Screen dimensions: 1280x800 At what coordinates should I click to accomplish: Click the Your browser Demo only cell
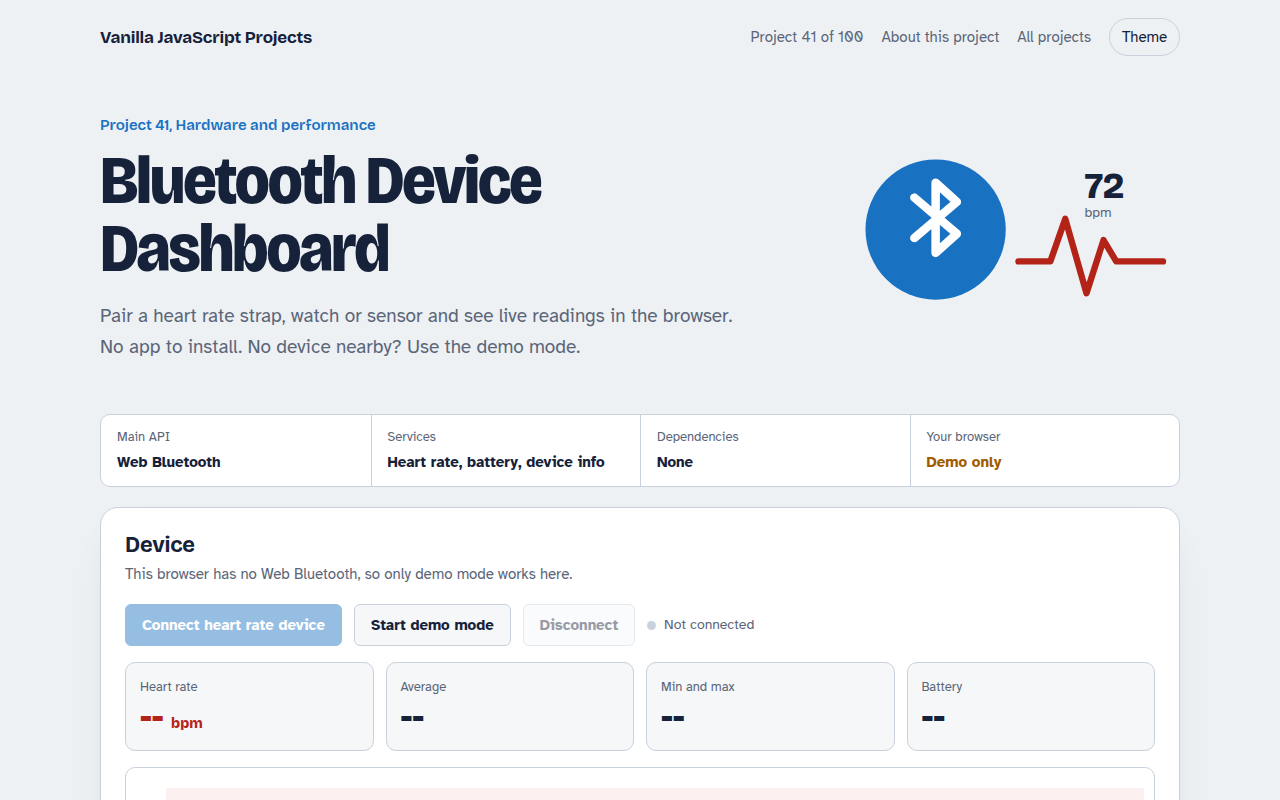click(1045, 450)
